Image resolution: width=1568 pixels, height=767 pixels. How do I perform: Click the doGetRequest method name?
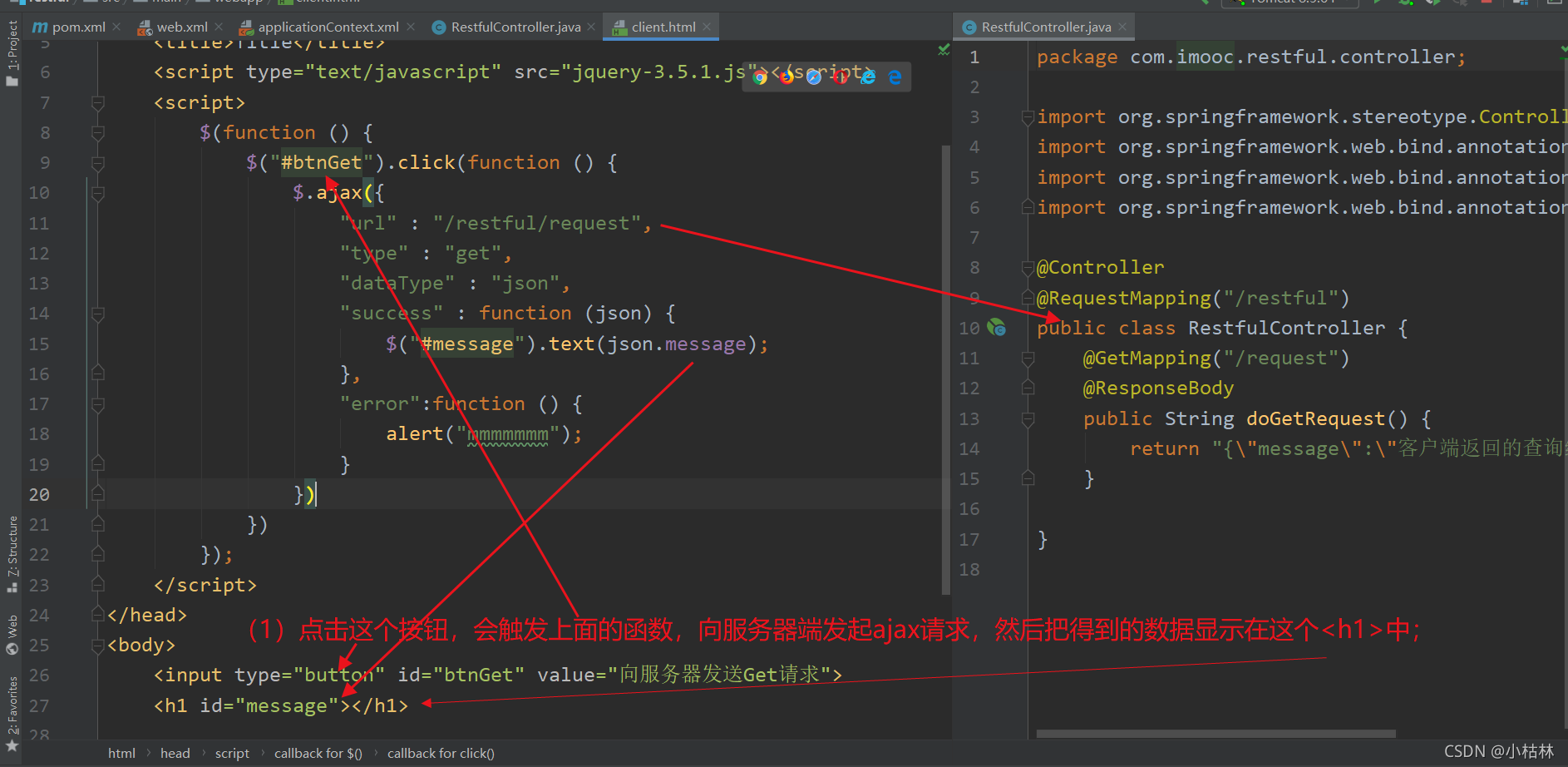1316,418
